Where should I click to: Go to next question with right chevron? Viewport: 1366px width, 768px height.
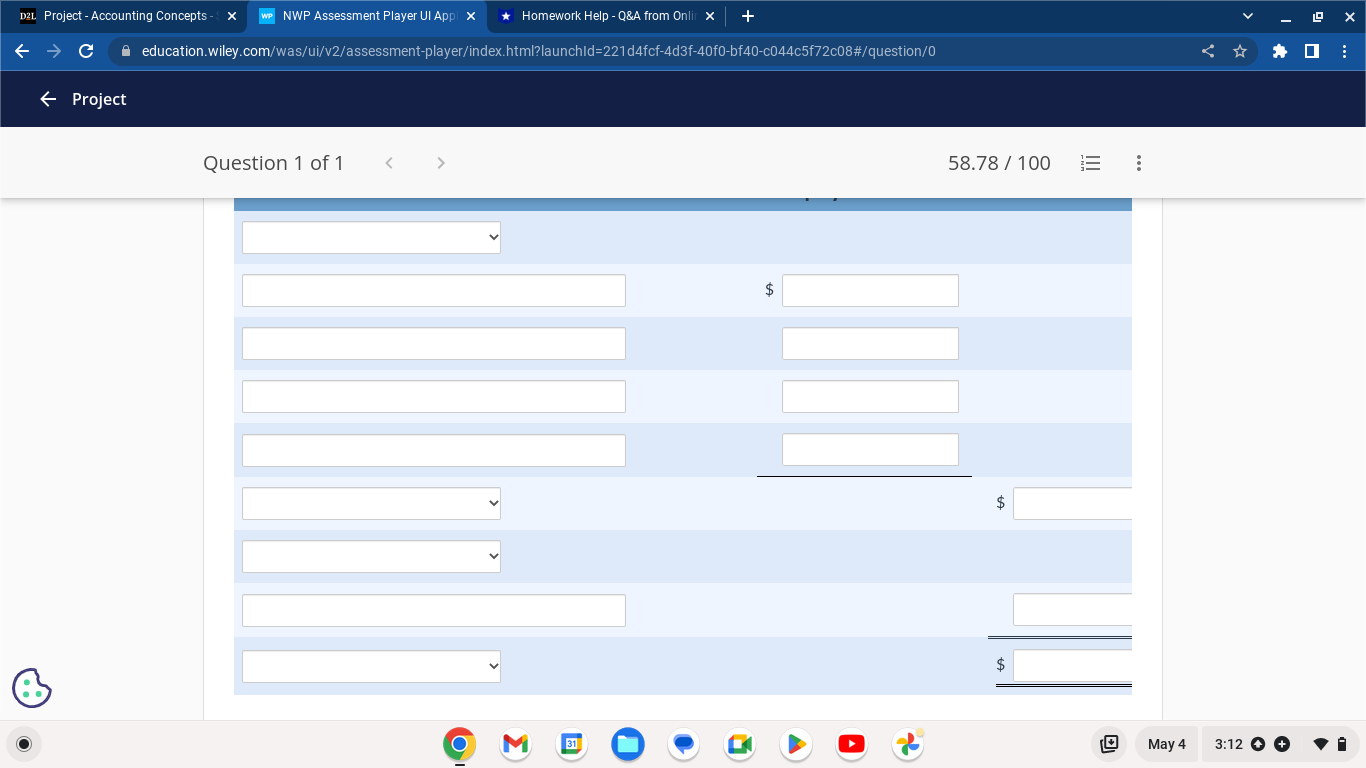point(440,163)
